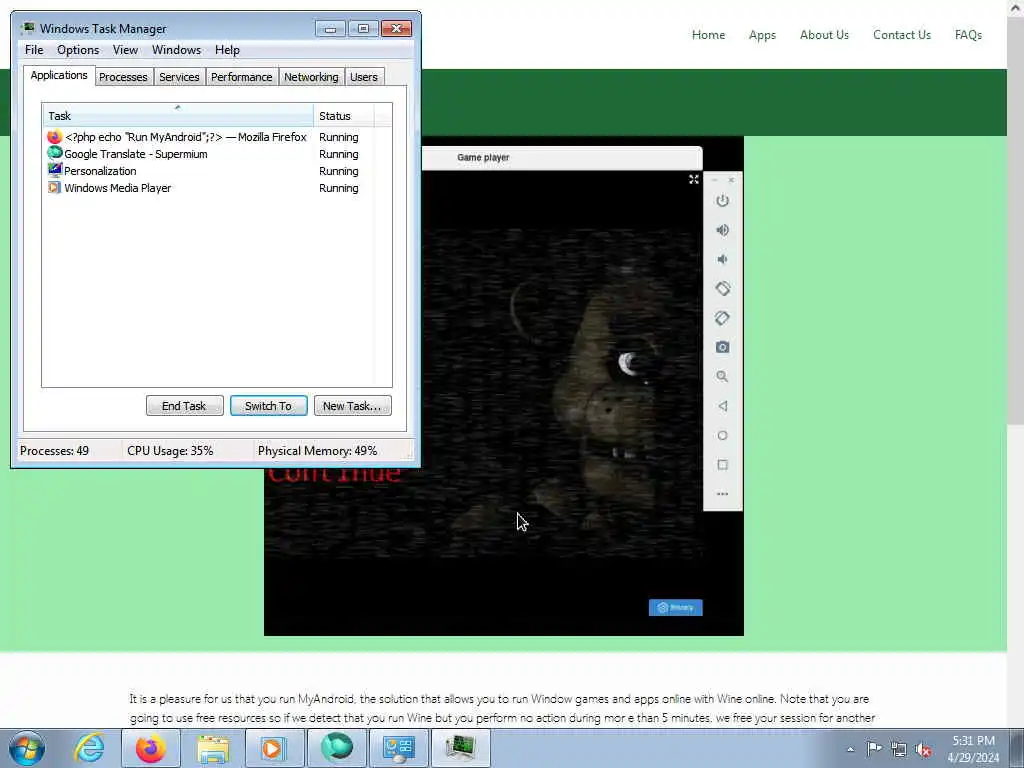This screenshot has width=1024, height=768.
Task: Click the Android home circle icon
Action: tap(722, 436)
